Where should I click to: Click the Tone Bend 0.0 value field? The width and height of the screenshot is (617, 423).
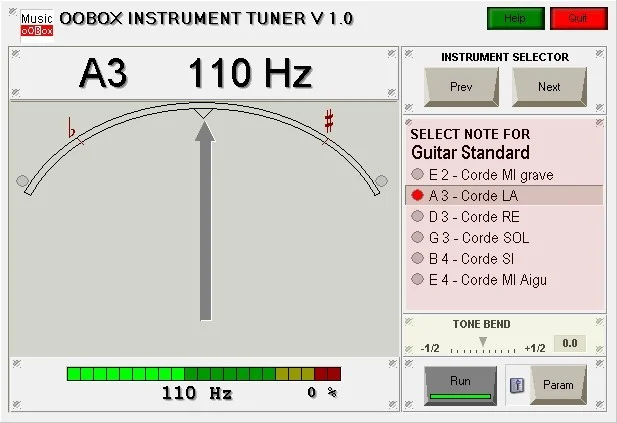coord(570,343)
